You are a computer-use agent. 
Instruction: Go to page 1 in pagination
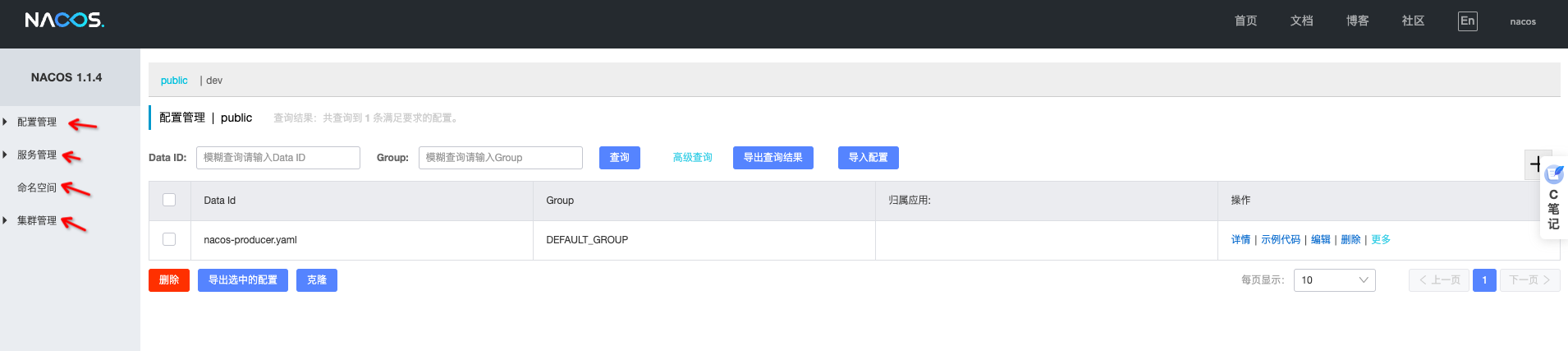pyautogui.click(x=1484, y=280)
